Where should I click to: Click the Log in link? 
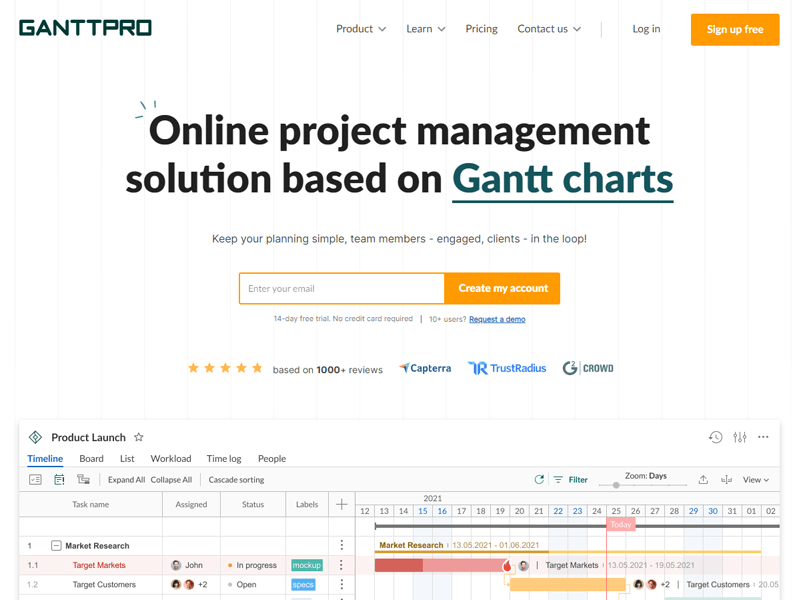pyautogui.click(x=646, y=29)
